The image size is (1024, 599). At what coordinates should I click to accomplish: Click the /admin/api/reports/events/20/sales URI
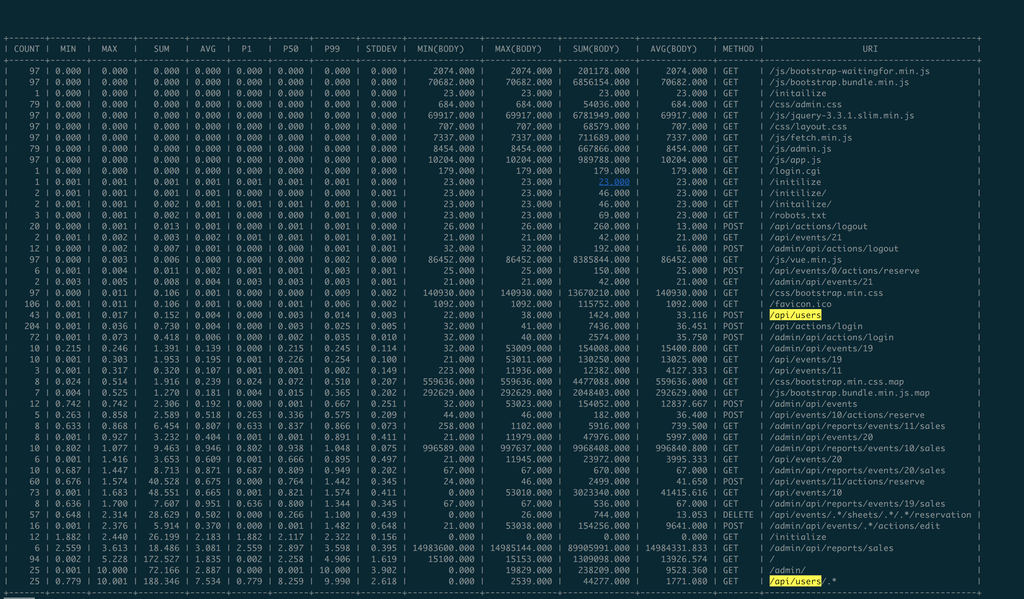857,471
